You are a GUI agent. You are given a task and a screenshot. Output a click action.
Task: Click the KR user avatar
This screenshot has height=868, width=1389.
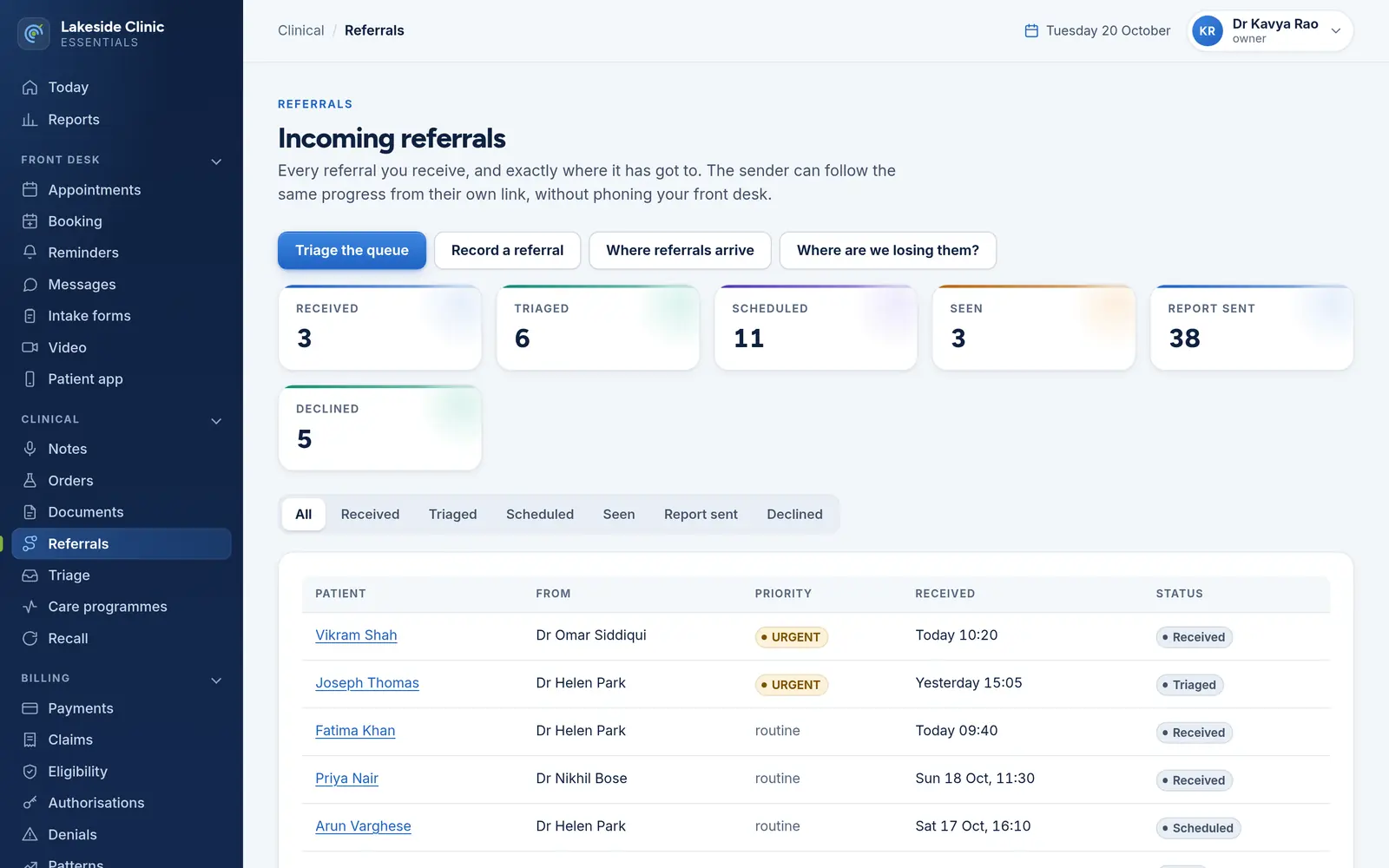point(1207,31)
